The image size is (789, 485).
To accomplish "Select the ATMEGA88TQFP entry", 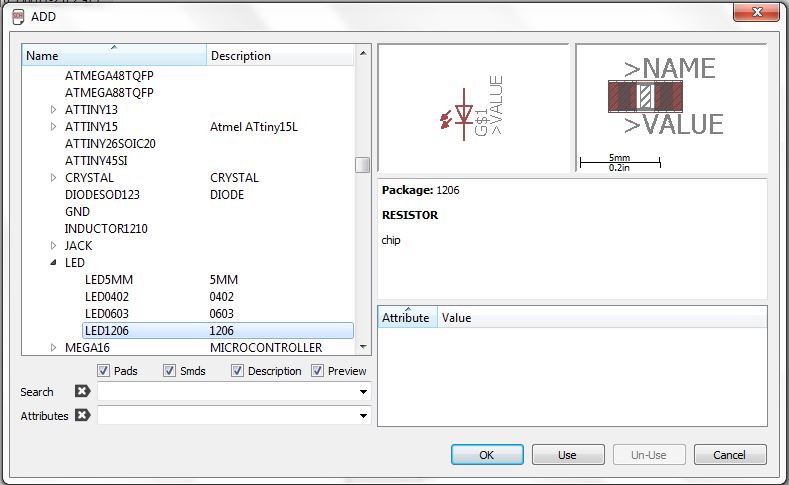I will [109, 93].
